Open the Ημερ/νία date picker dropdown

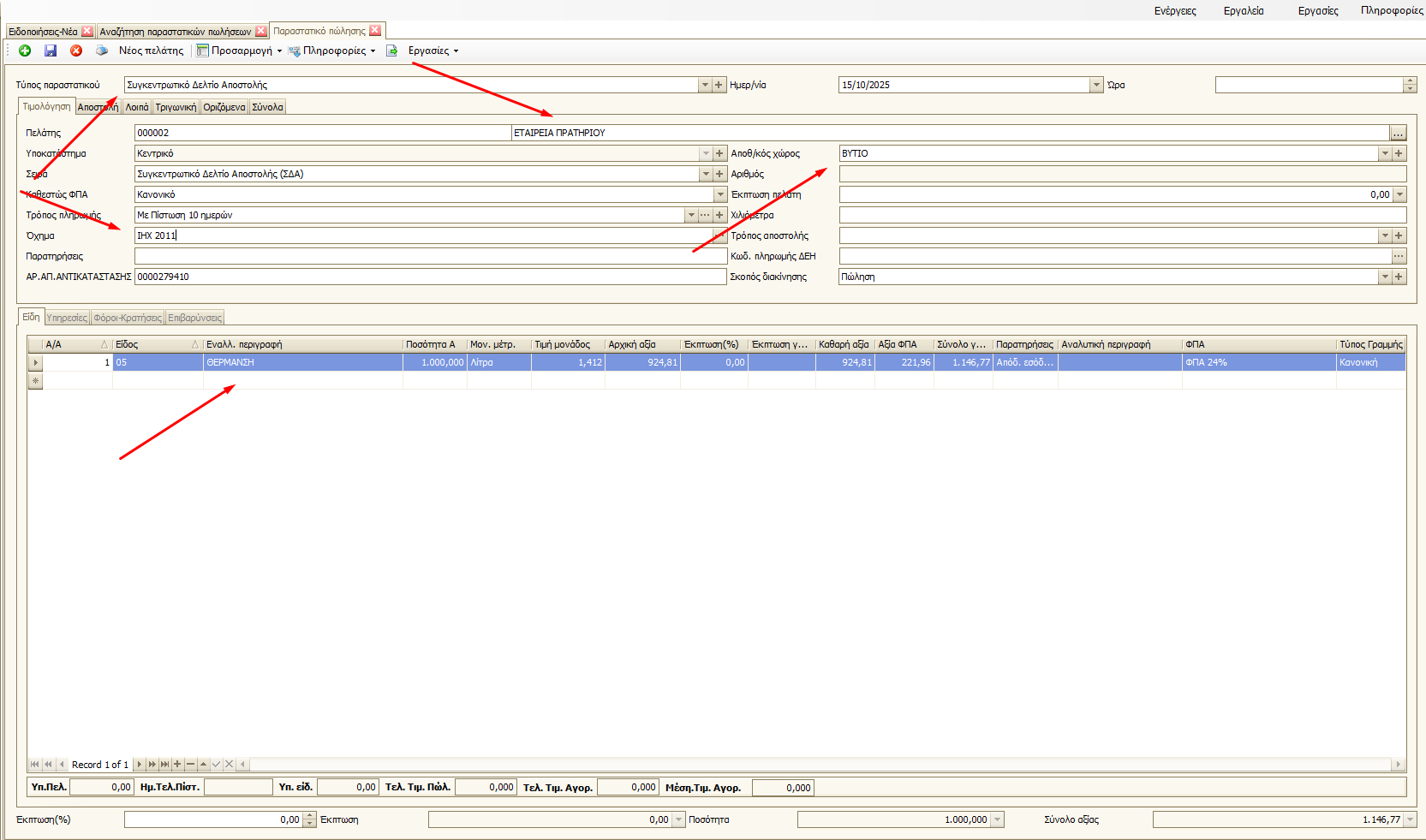[x=1096, y=84]
